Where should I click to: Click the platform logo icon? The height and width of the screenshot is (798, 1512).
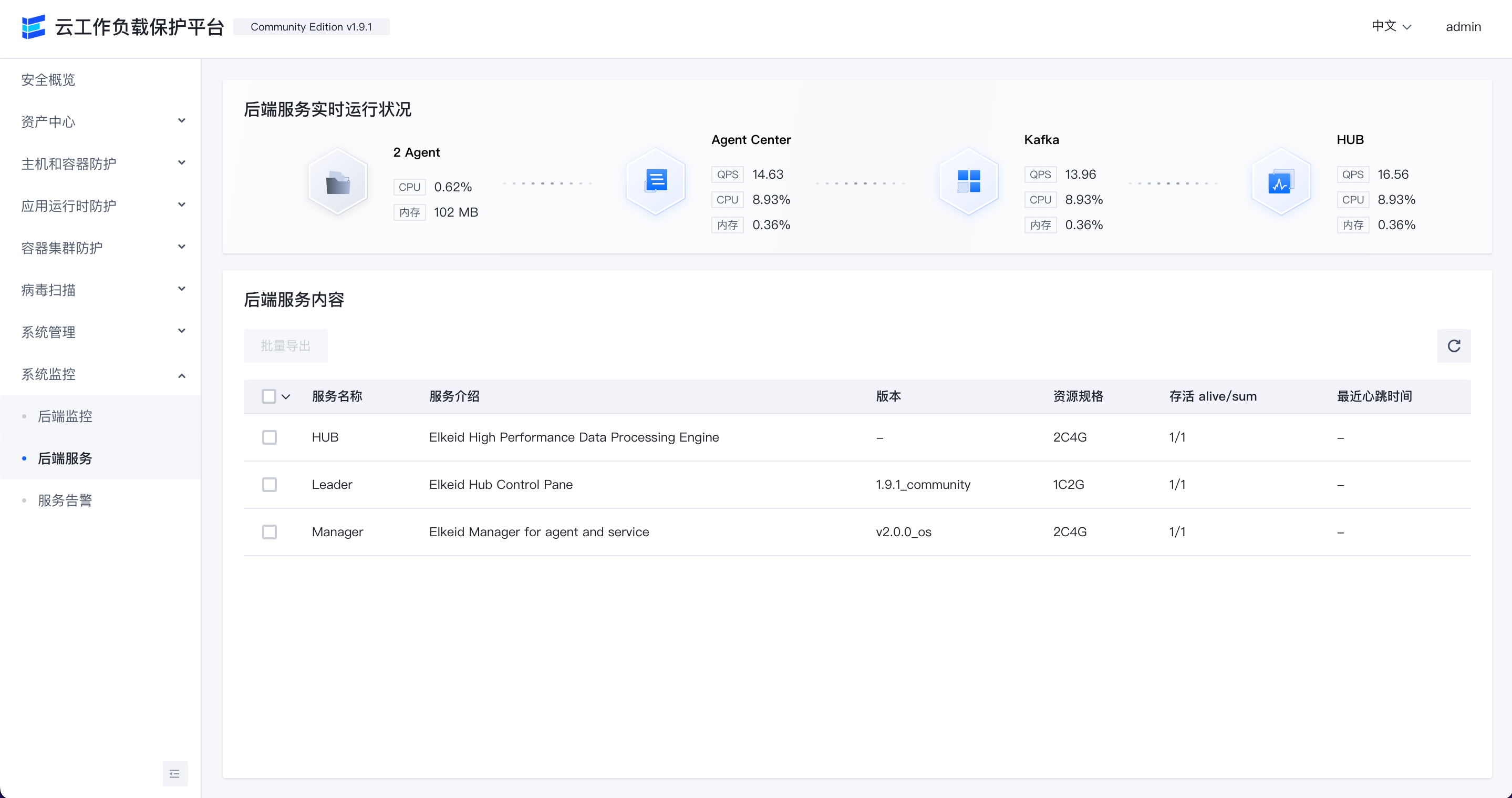click(34, 26)
